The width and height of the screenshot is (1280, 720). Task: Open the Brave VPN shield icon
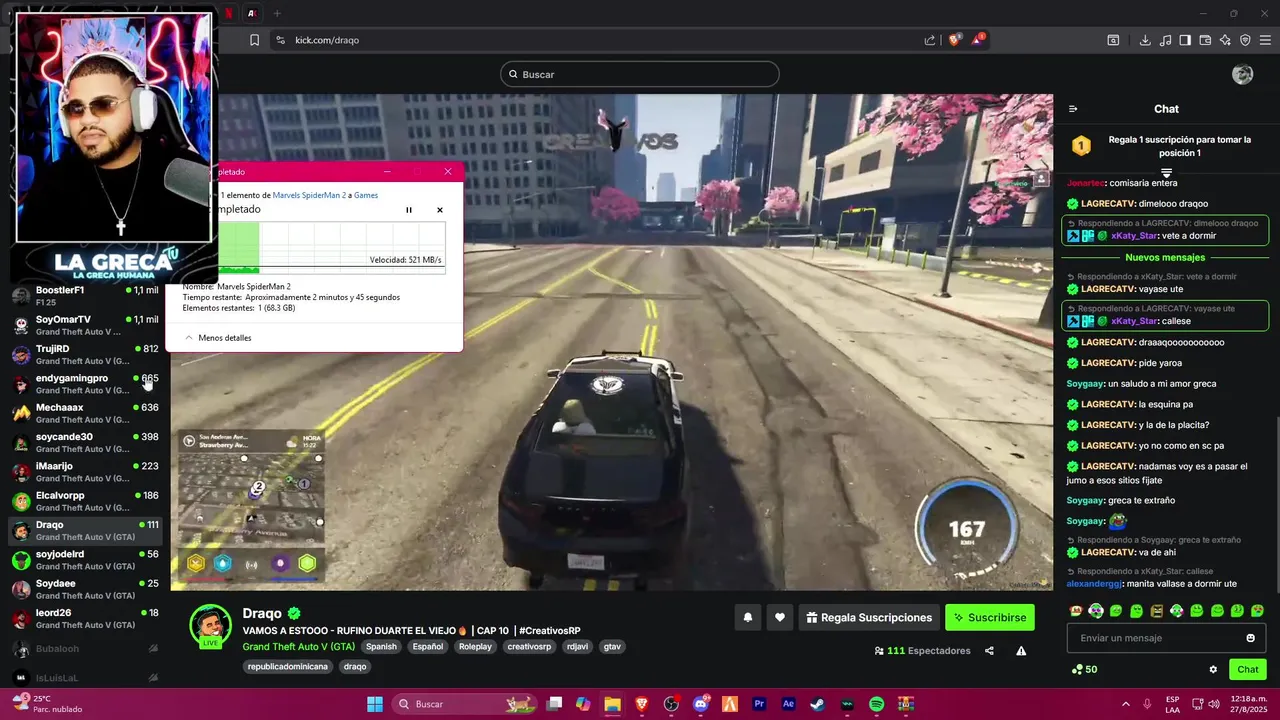pyautogui.click(x=1245, y=40)
